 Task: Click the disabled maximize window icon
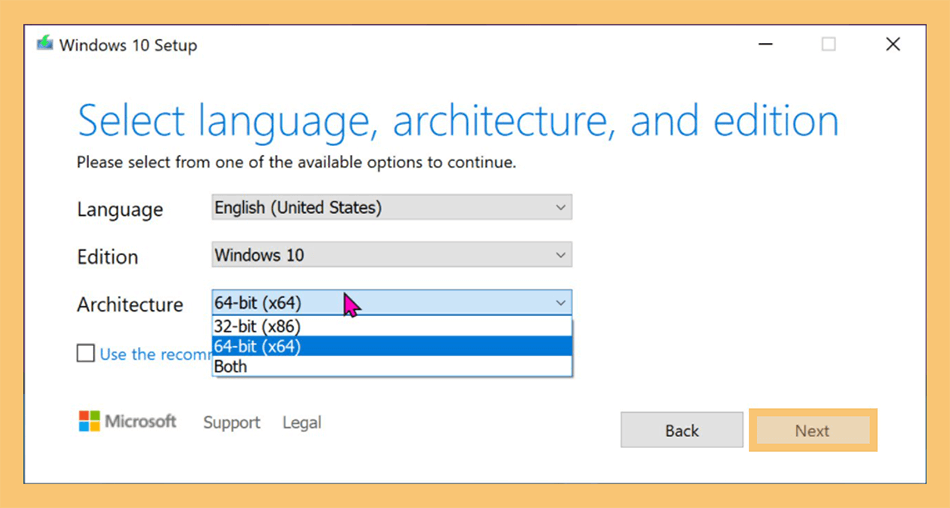pos(828,44)
